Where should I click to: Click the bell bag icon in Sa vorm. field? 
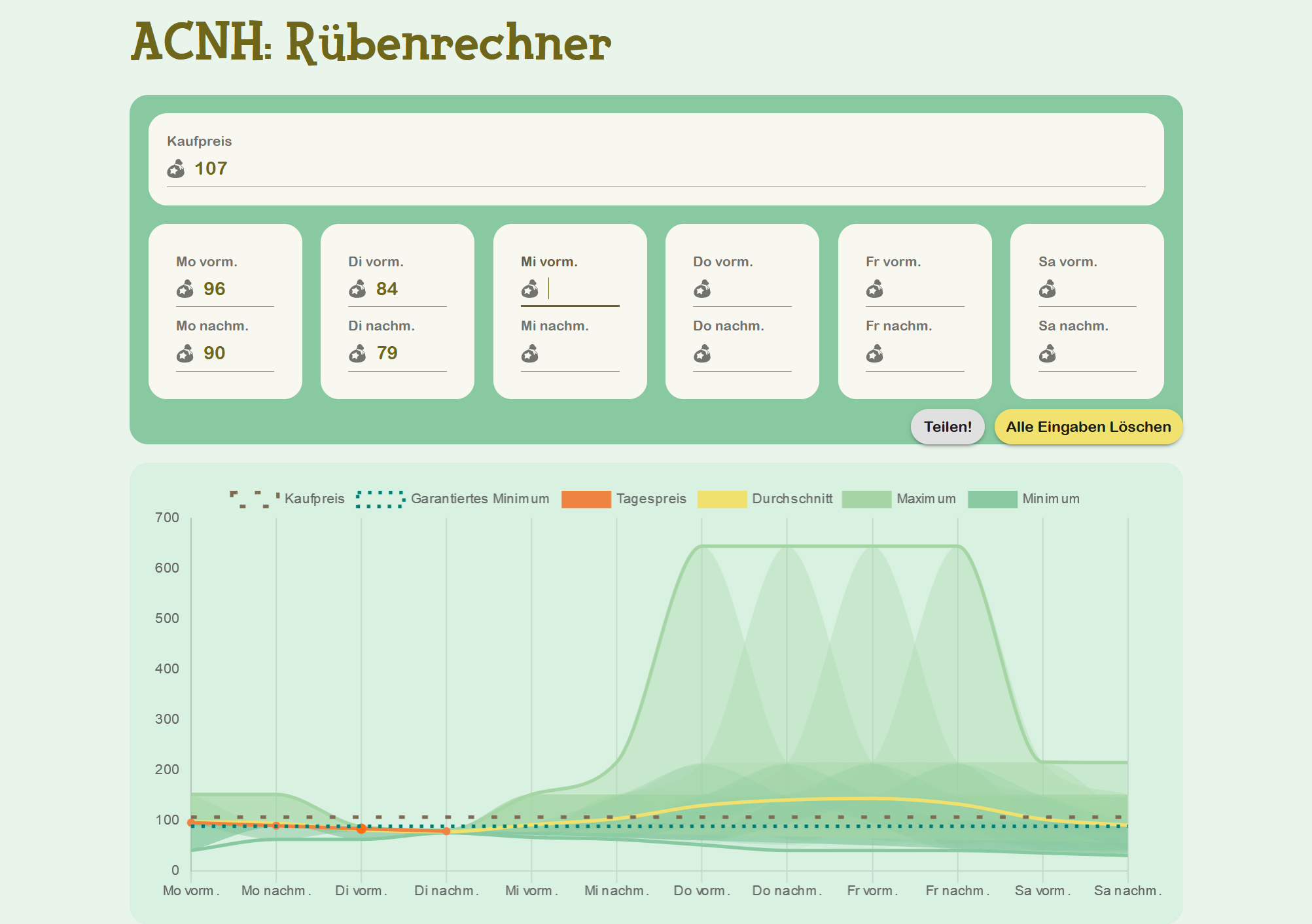(x=1047, y=289)
